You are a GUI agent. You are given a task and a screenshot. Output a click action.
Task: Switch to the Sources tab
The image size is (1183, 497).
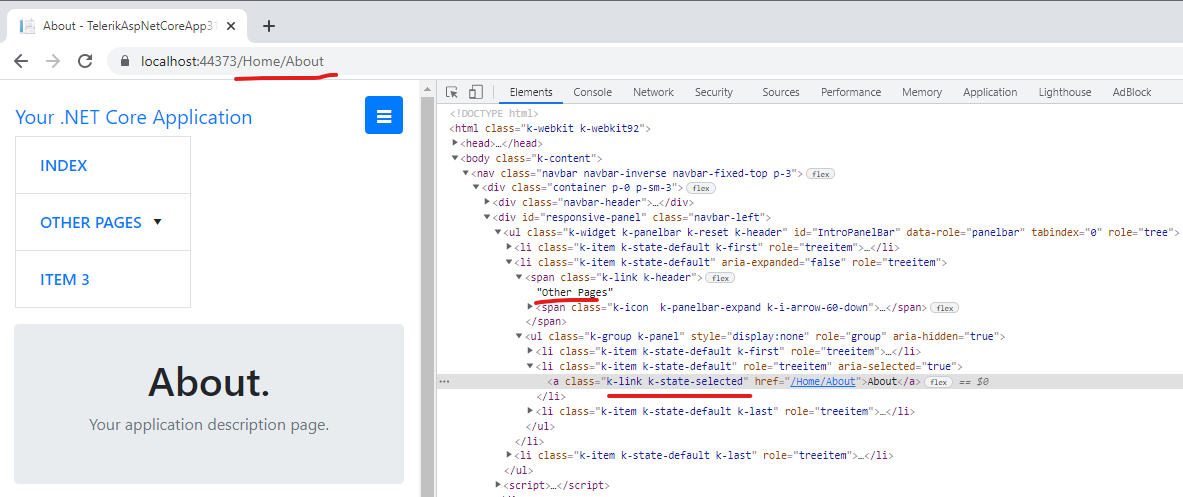click(x=781, y=92)
